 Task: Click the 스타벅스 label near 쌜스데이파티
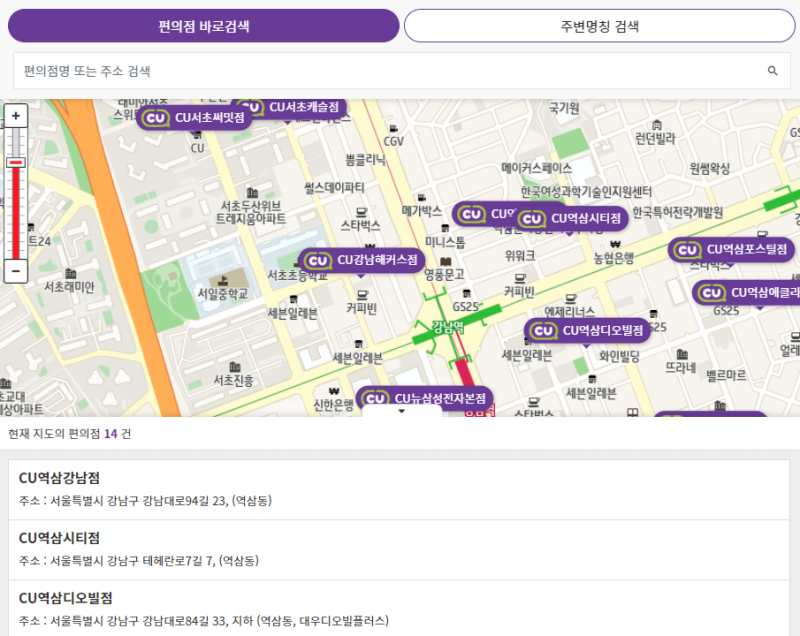(360, 225)
